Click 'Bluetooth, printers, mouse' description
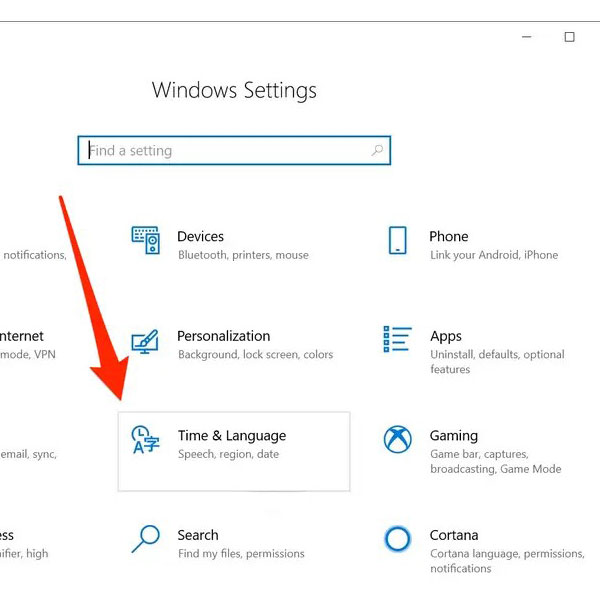600x600 pixels. pyautogui.click(x=243, y=255)
